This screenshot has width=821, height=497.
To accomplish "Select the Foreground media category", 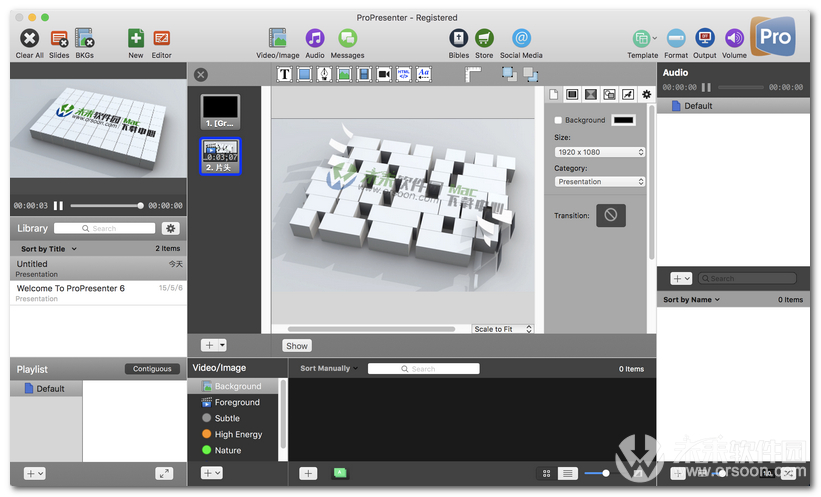I will tap(236, 402).
